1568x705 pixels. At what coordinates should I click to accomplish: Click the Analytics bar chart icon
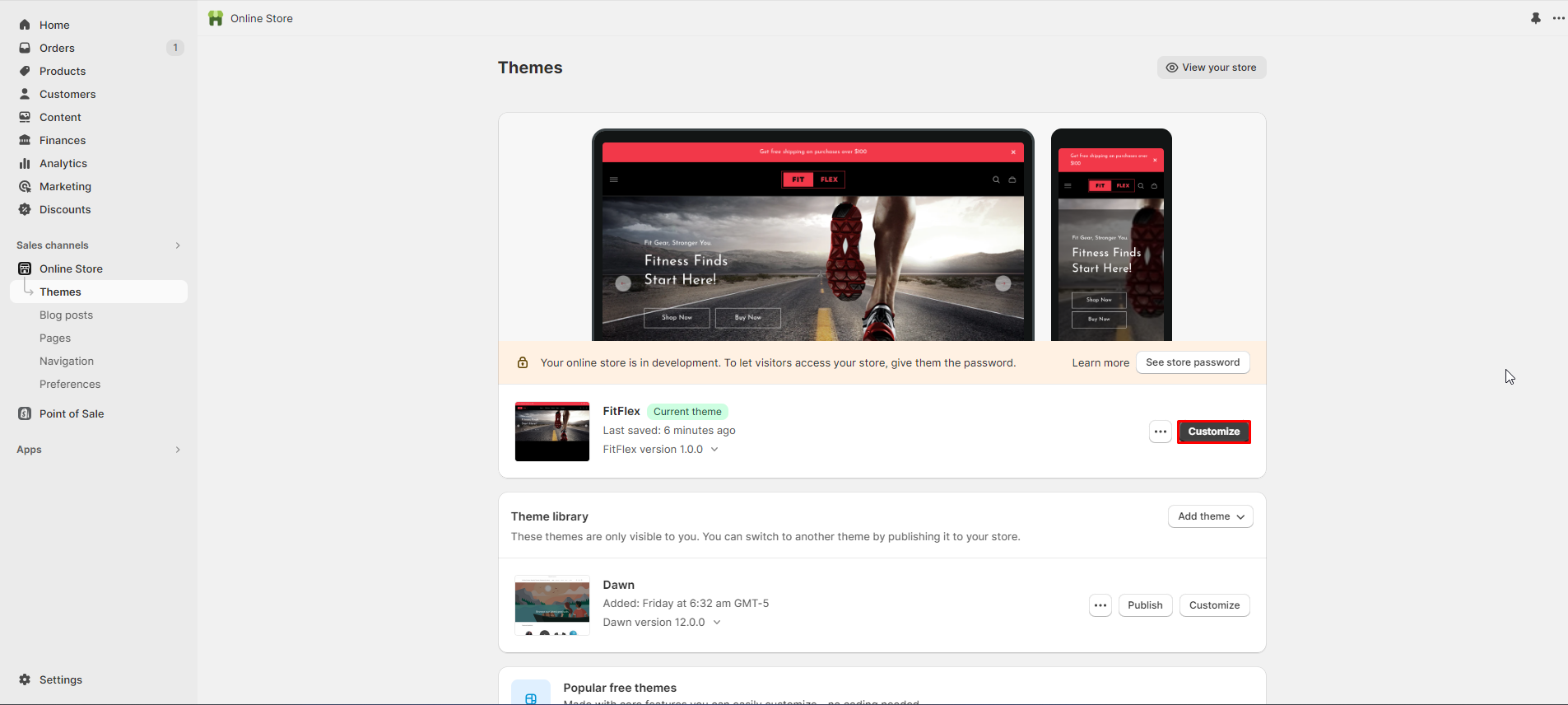tap(25, 163)
